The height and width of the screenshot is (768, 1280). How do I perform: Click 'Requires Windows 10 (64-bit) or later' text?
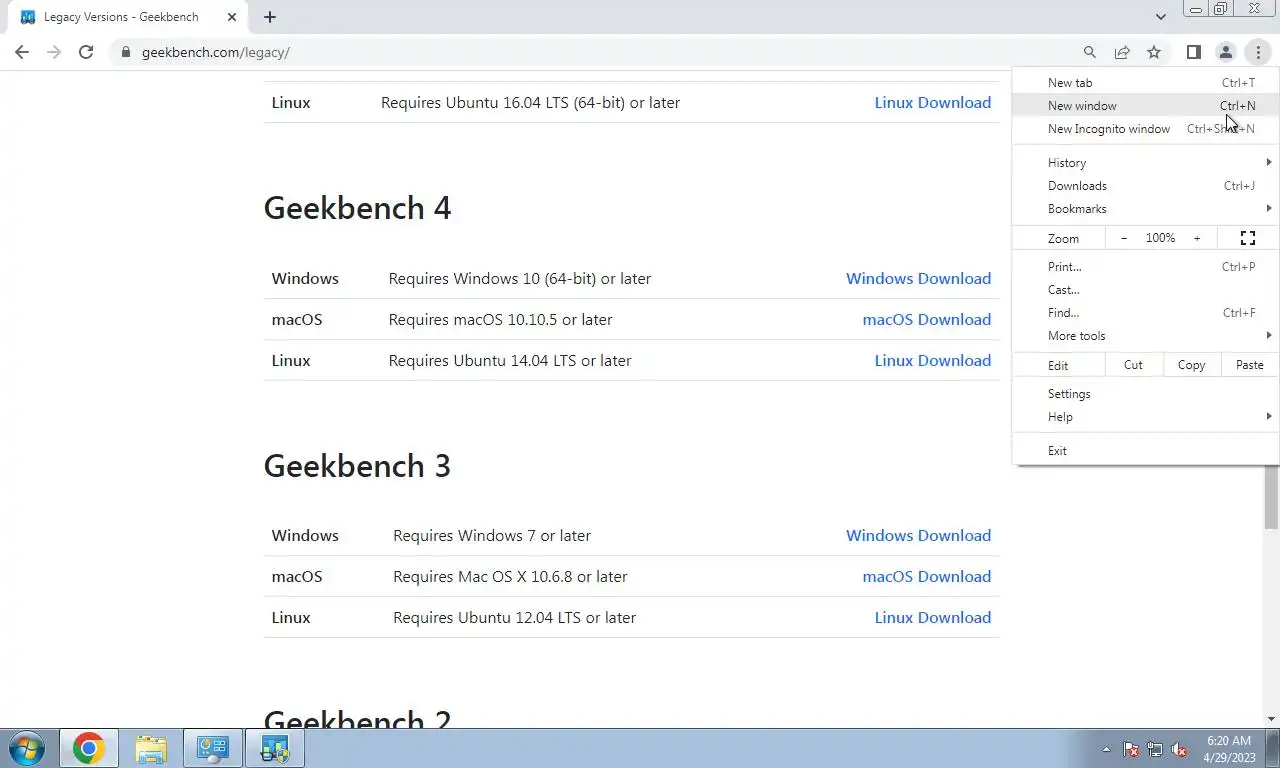(x=520, y=278)
